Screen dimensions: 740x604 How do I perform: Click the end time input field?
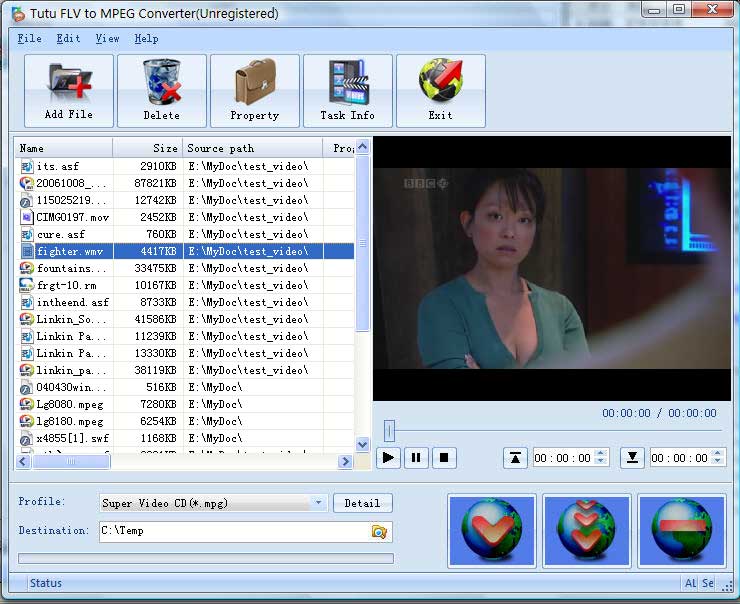681,458
